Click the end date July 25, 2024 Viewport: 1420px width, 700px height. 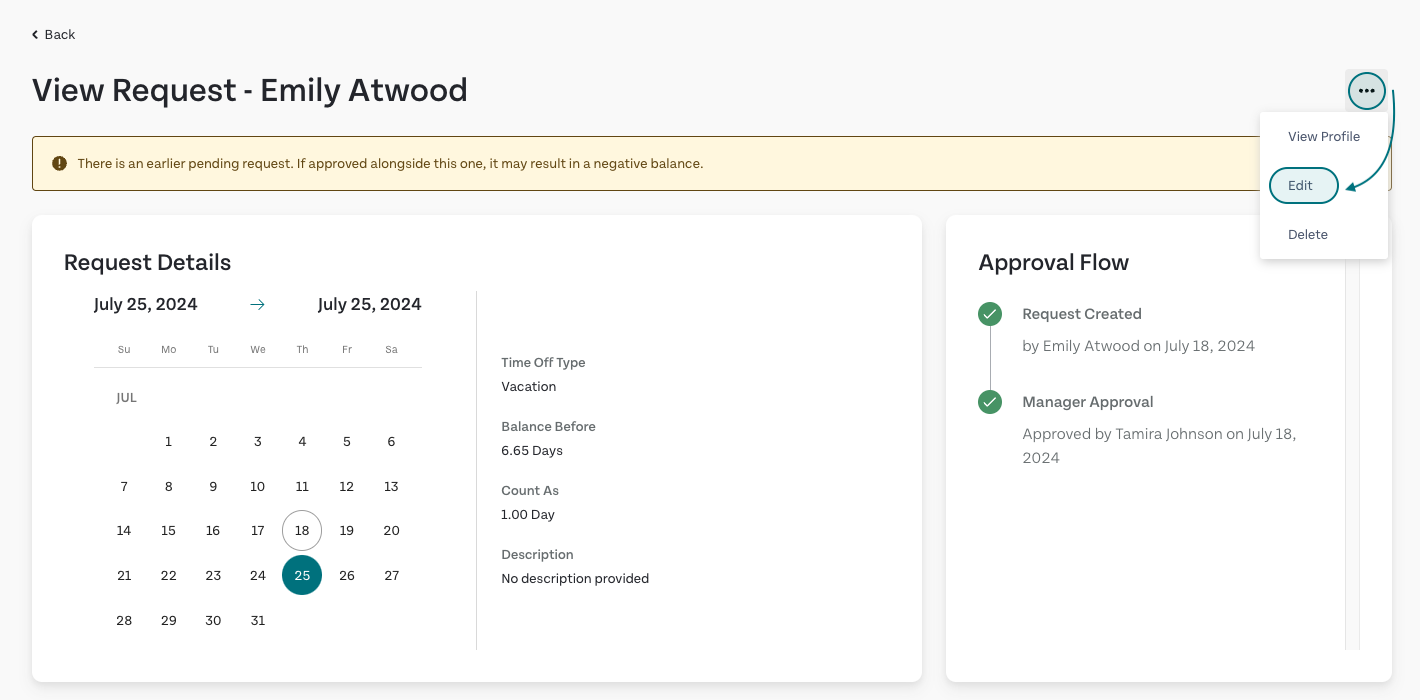click(x=369, y=305)
